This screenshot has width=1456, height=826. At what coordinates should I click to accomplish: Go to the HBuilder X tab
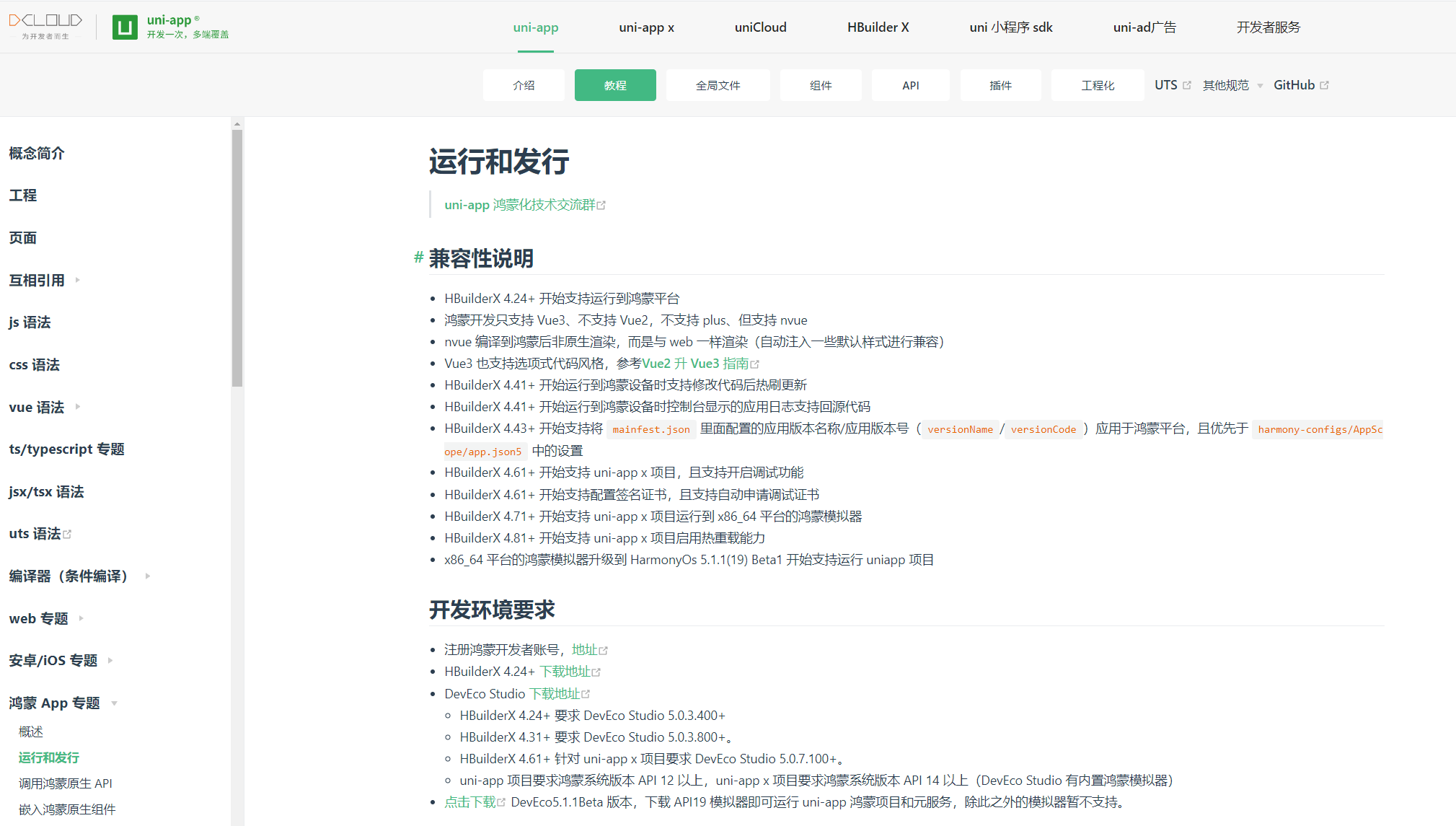878,27
